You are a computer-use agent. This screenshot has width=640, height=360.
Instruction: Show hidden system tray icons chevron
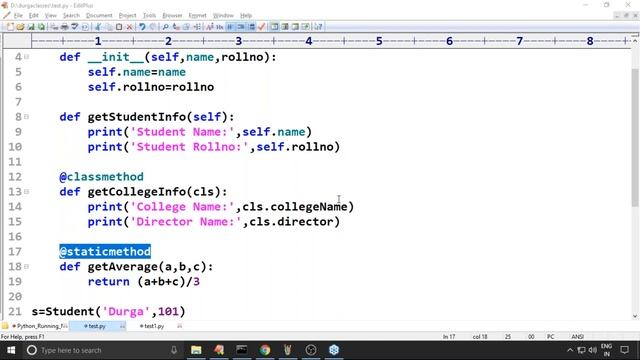(570, 350)
